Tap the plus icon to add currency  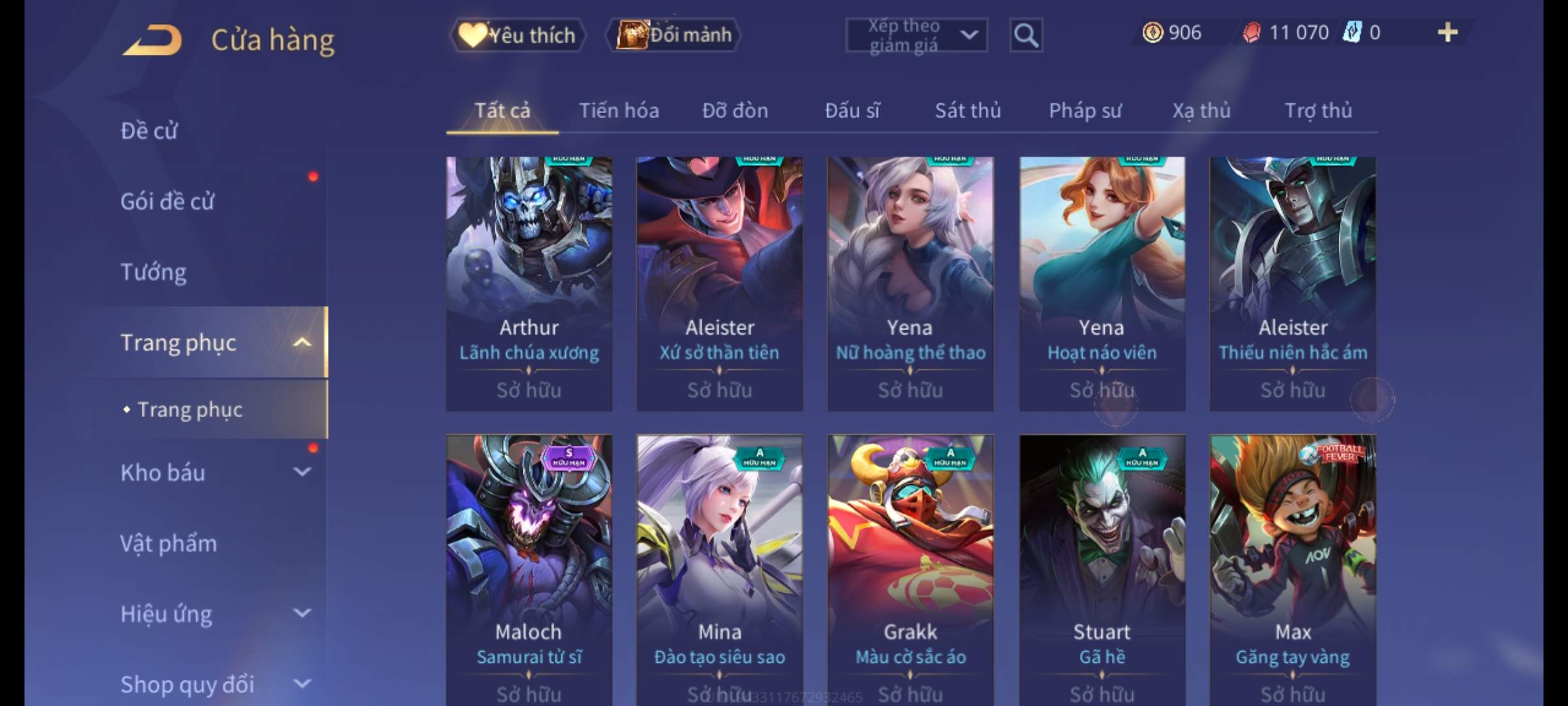(1447, 33)
